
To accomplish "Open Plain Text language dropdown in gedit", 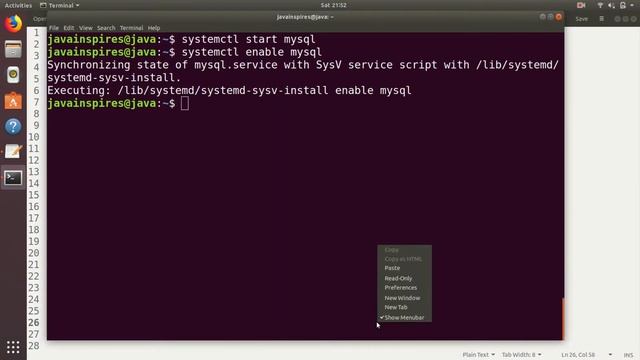I will tap(478, 355).
